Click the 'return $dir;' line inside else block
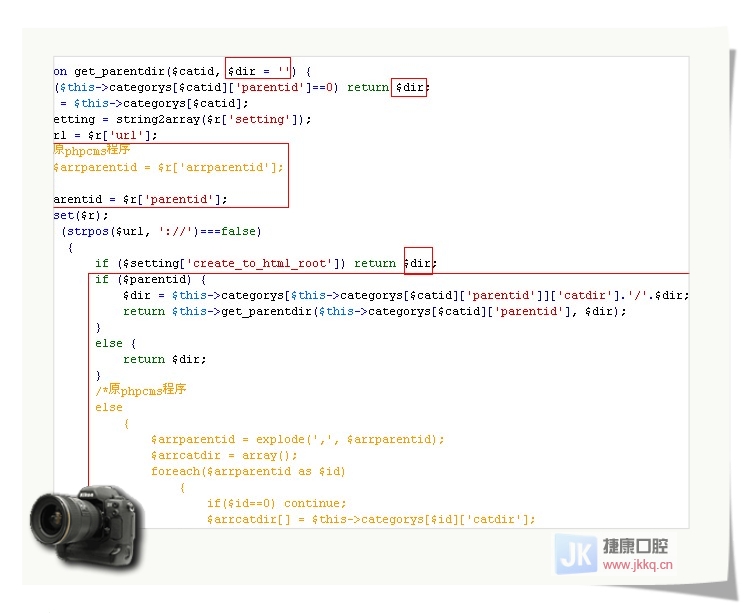Viewport: 754px width, 613px height. pyautogui.click(x=164, y=359)
